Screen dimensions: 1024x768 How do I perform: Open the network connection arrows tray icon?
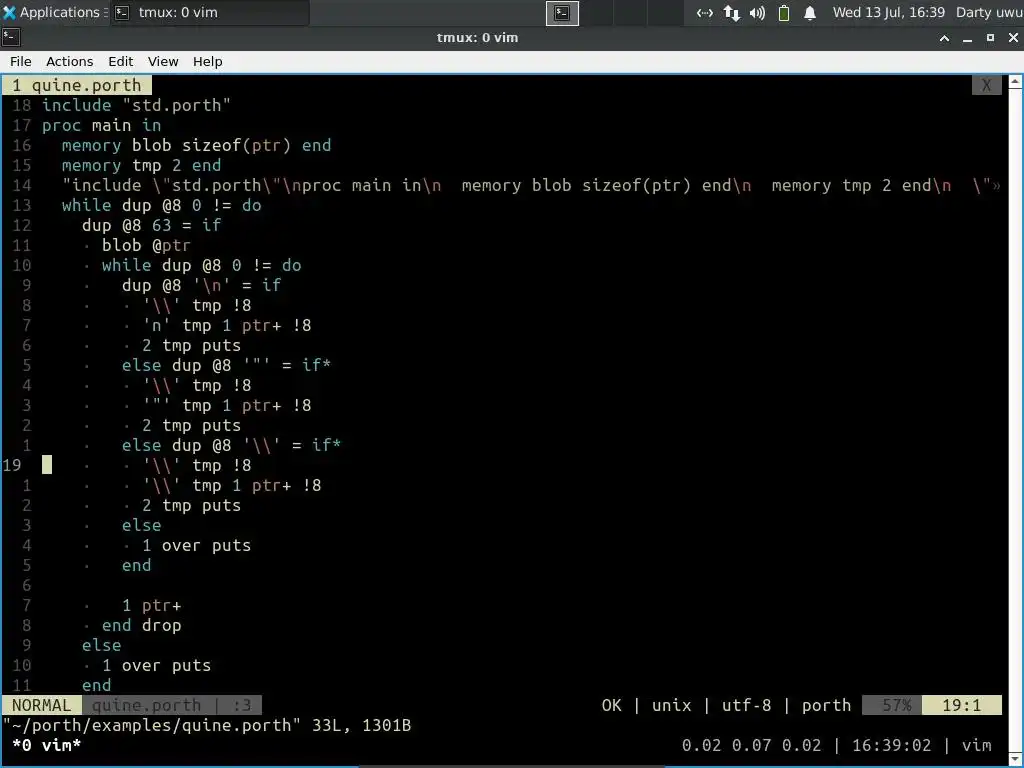click(x=704, y=12)
